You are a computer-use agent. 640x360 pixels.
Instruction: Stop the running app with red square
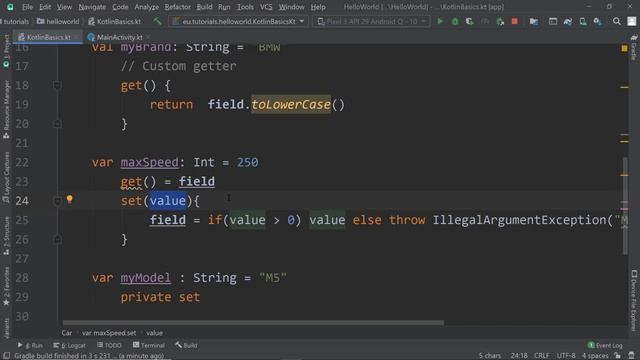515,21
